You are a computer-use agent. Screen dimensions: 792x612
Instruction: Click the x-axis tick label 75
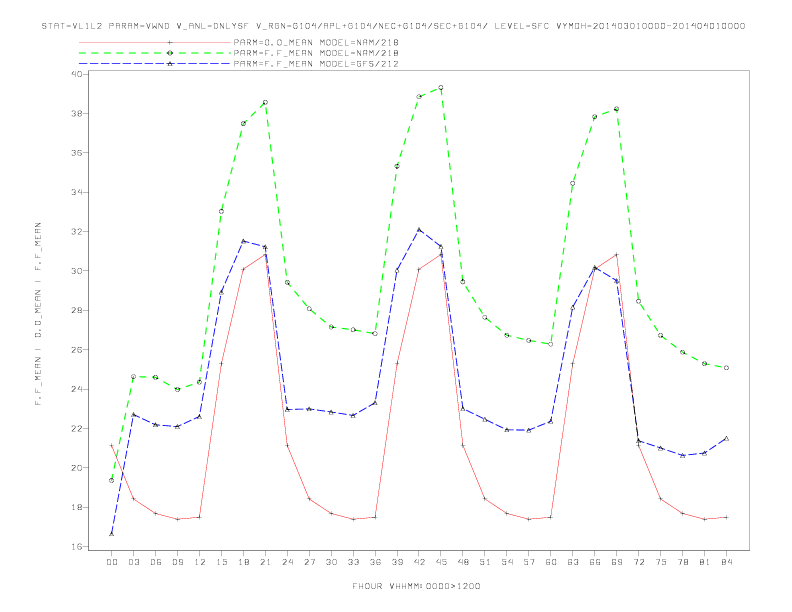pyautogui.click(x=661, y=562)
